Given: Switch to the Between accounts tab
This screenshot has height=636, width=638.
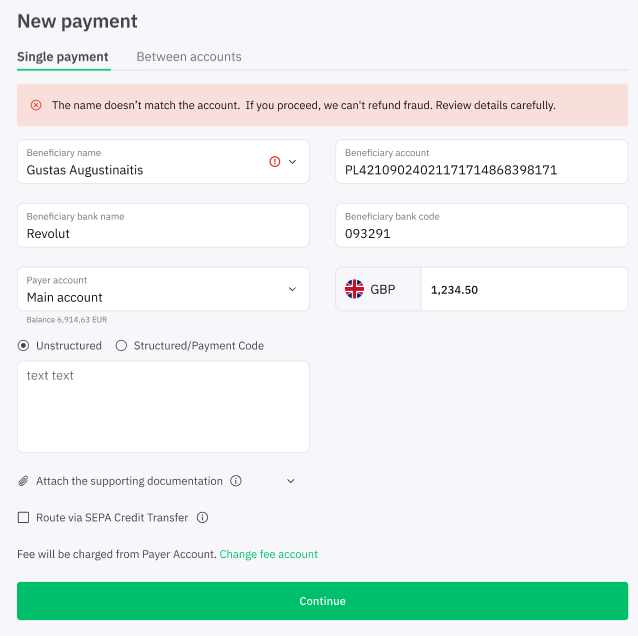Looking at the screenshot, I should (189, 57).
